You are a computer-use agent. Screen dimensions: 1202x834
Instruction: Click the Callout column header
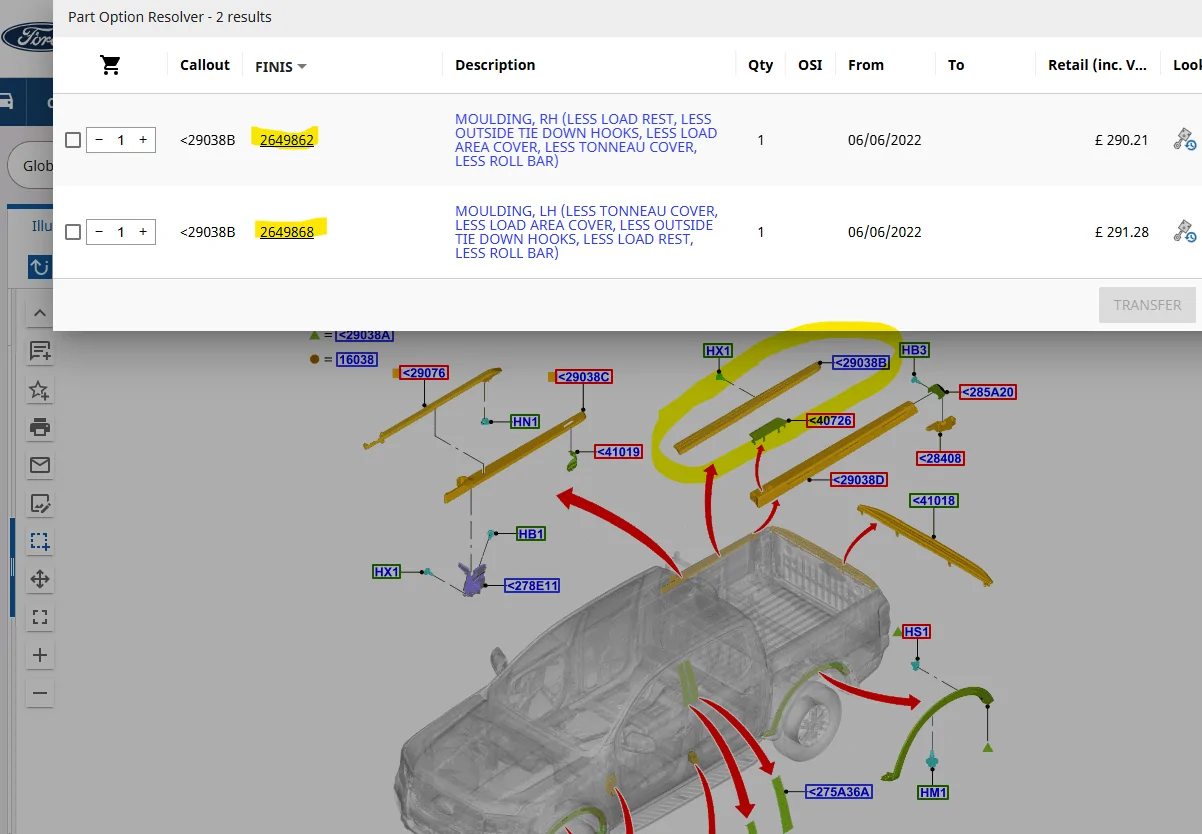(x=205, y=65)
